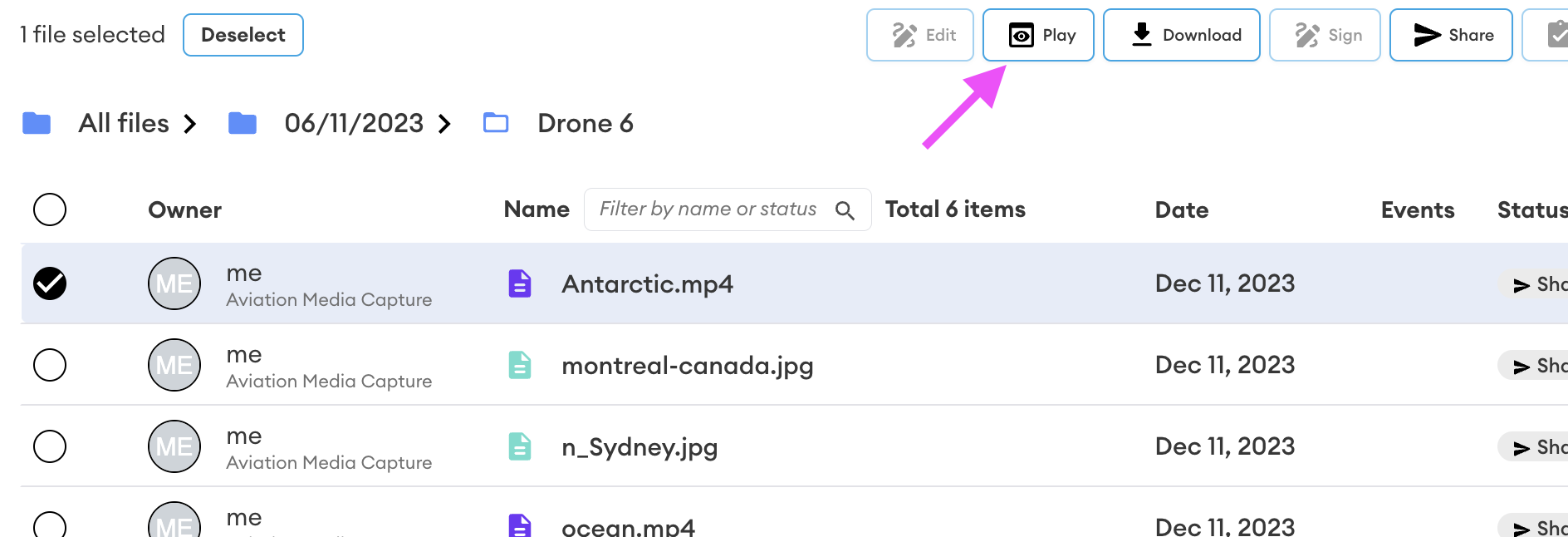Click the Play button
1568x537 pixels.
pos(1038,35)
